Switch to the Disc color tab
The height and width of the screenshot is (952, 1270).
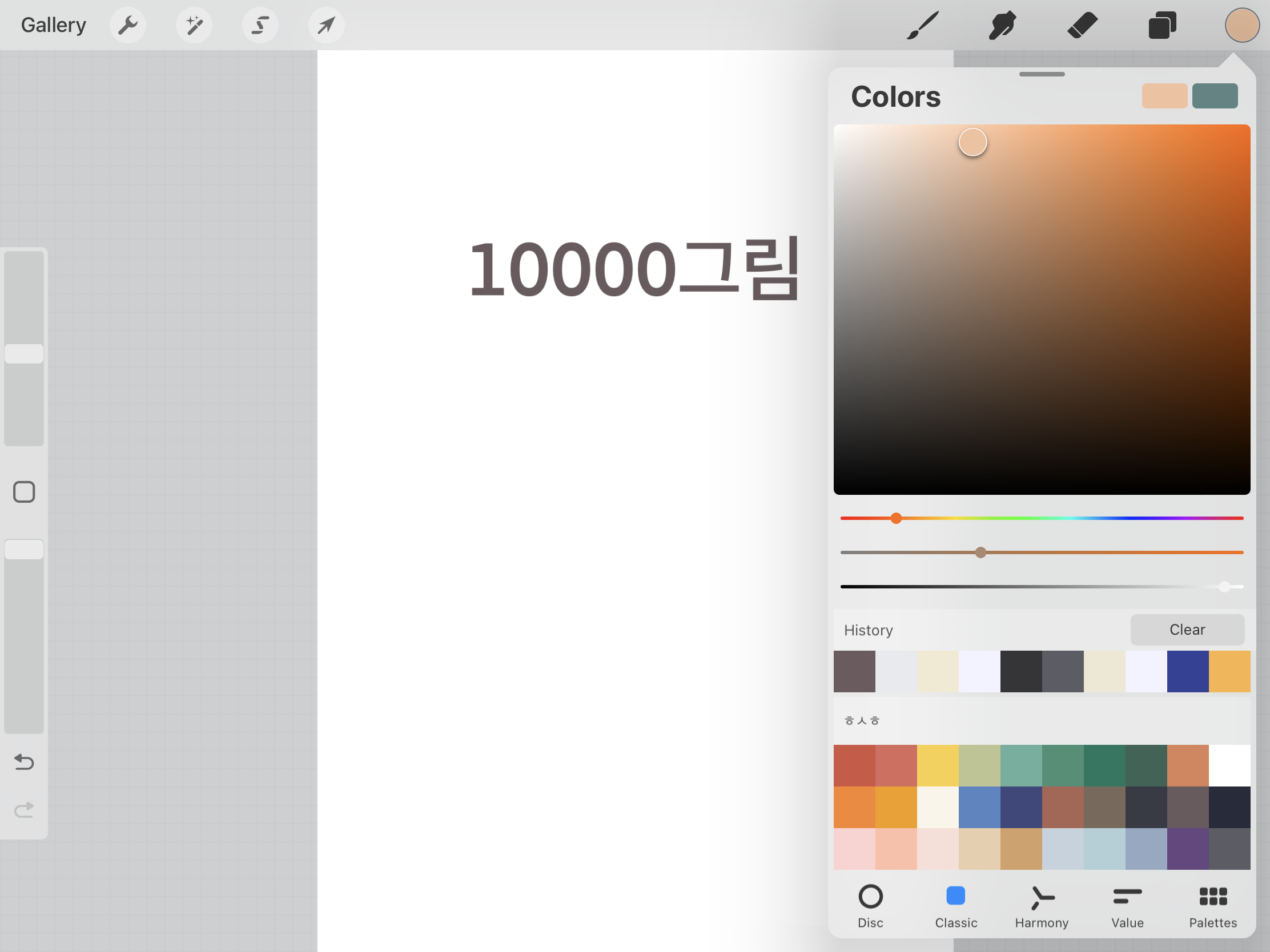[x=870, y=907]
